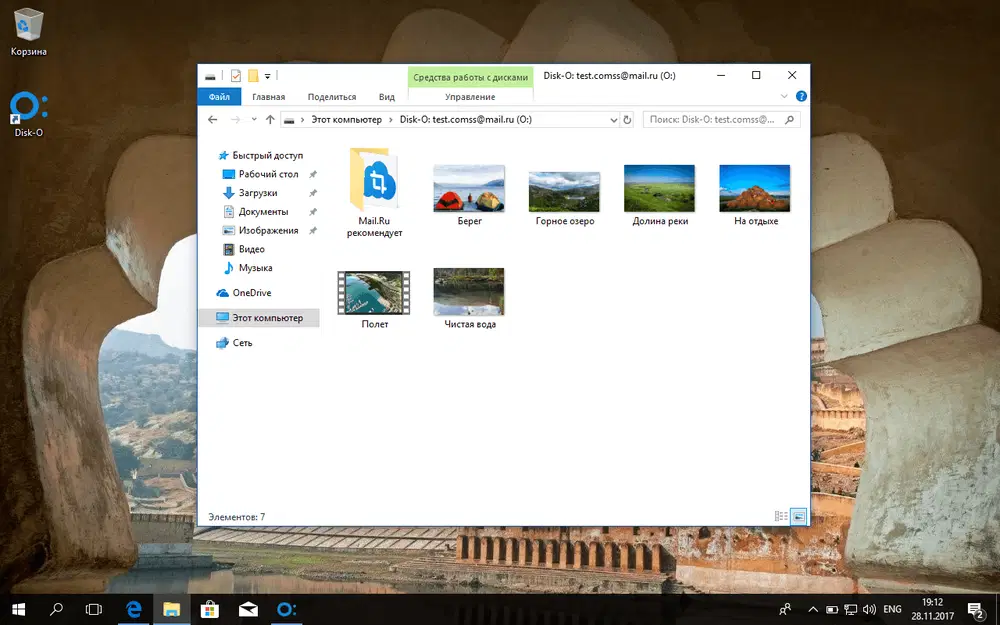Click the pin icon next to Рабочий стол
The image size is (1000, 625).
tap(312, 174)
